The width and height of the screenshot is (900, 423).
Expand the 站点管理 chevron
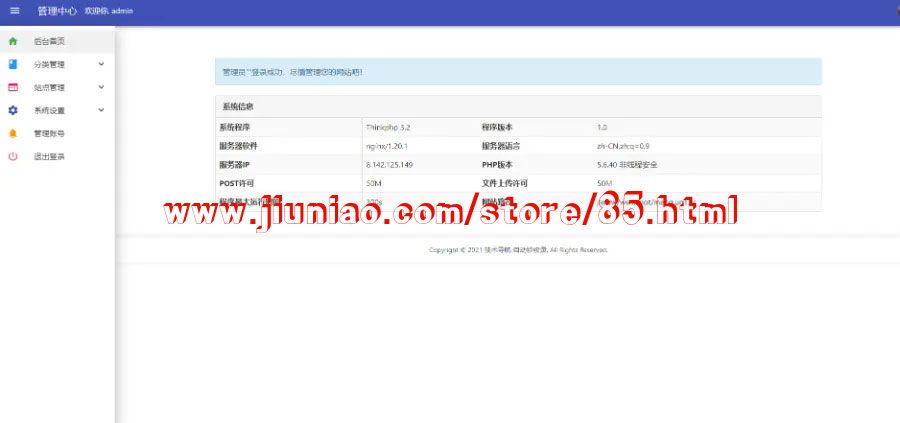(101, 87)
